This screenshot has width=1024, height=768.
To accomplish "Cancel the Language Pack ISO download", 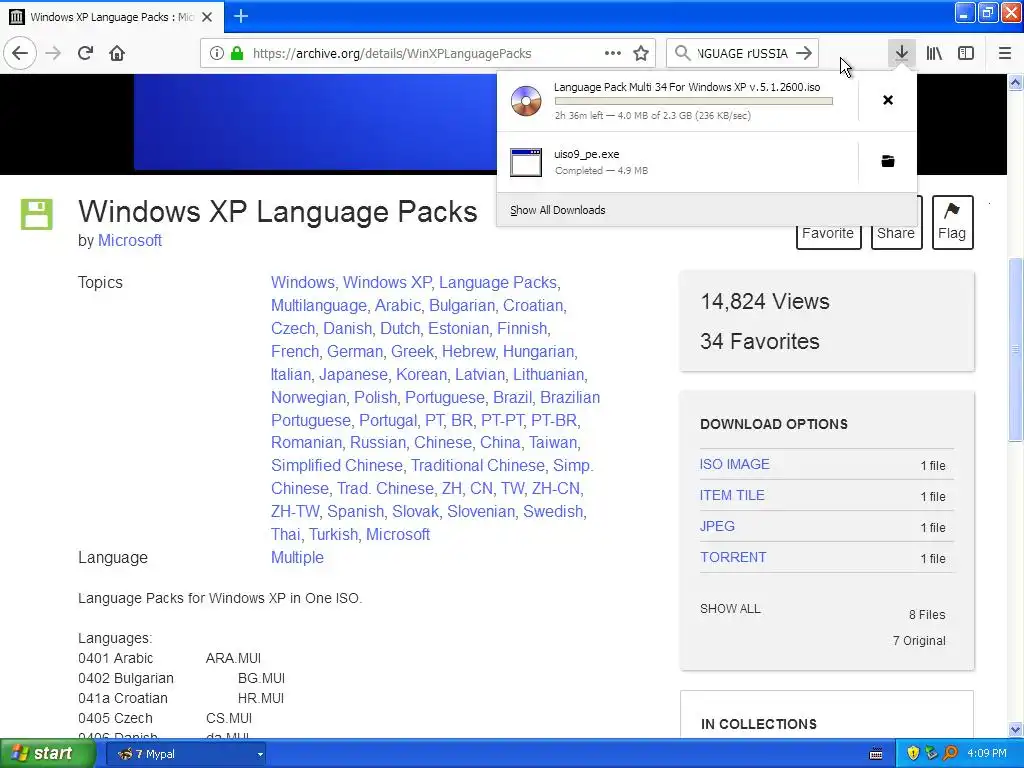I will tap(888, 100).
